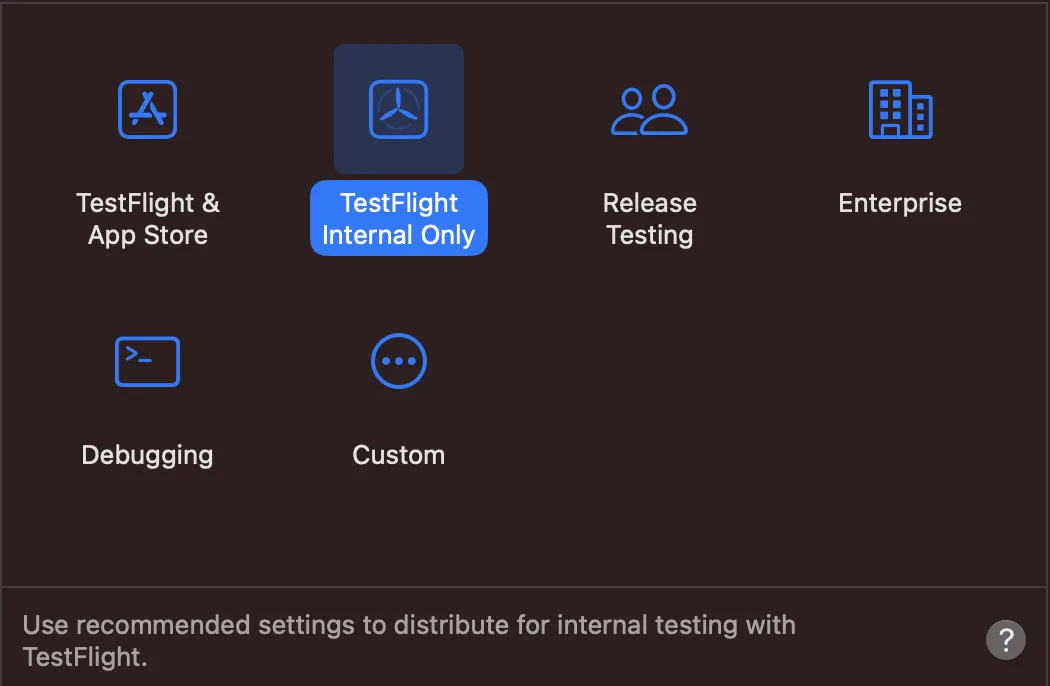
Task: Click the "TestFlight & App Store" label
Action: (x=148, y=219)
